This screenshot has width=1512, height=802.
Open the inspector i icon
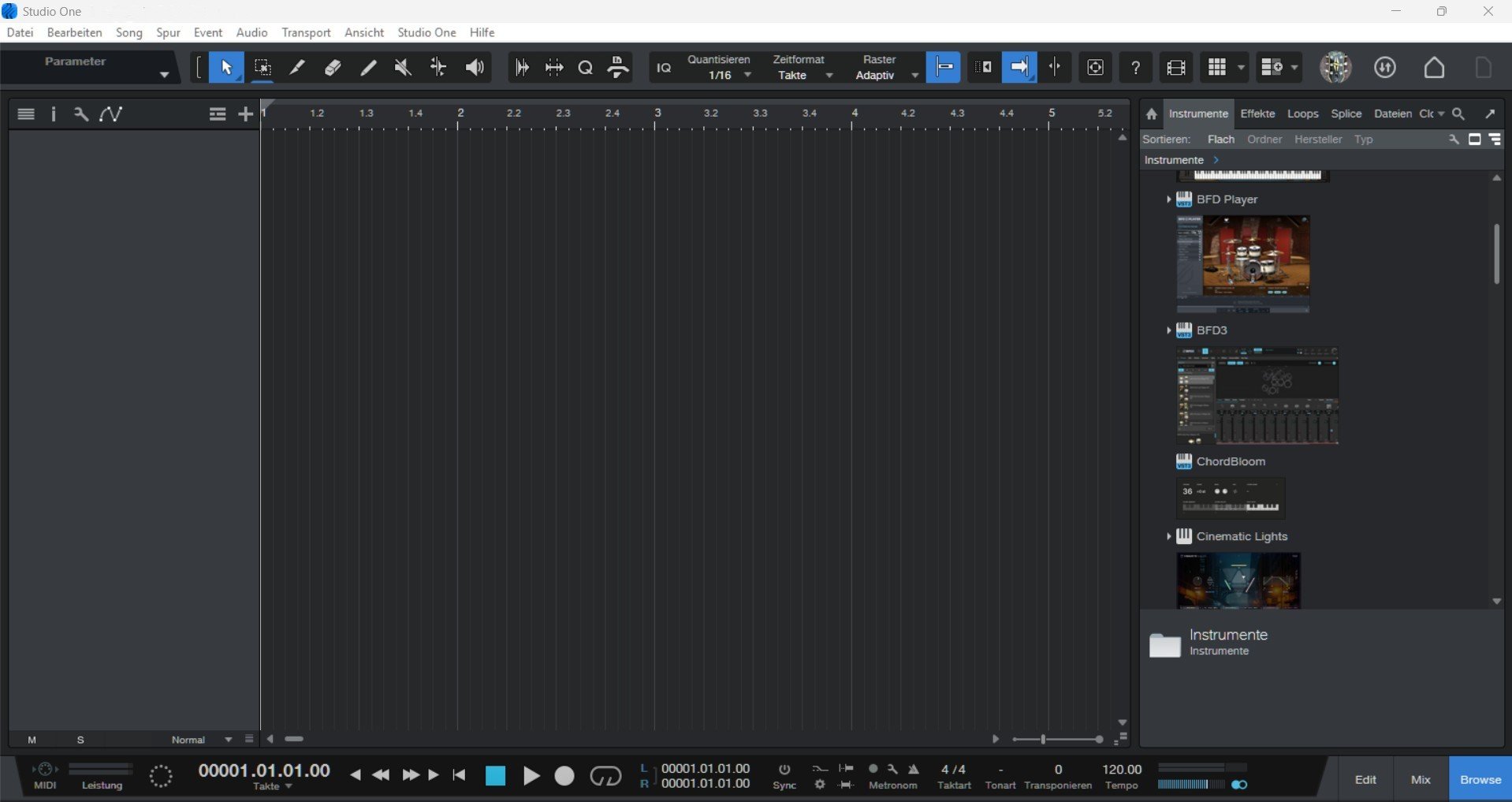pyautogui.click(x=54, y=114)
